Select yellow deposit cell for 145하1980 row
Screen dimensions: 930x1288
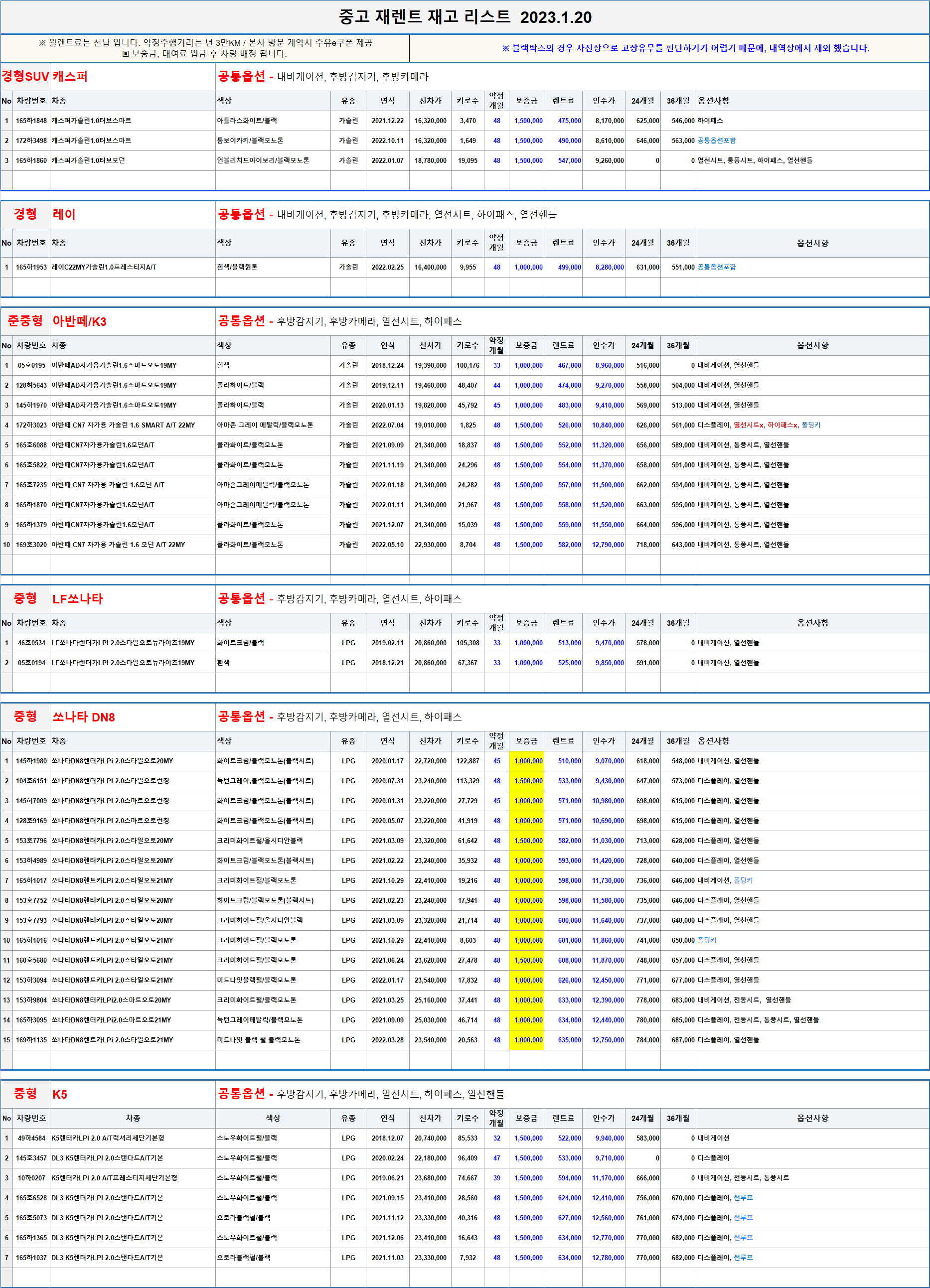tap(527, 761)
